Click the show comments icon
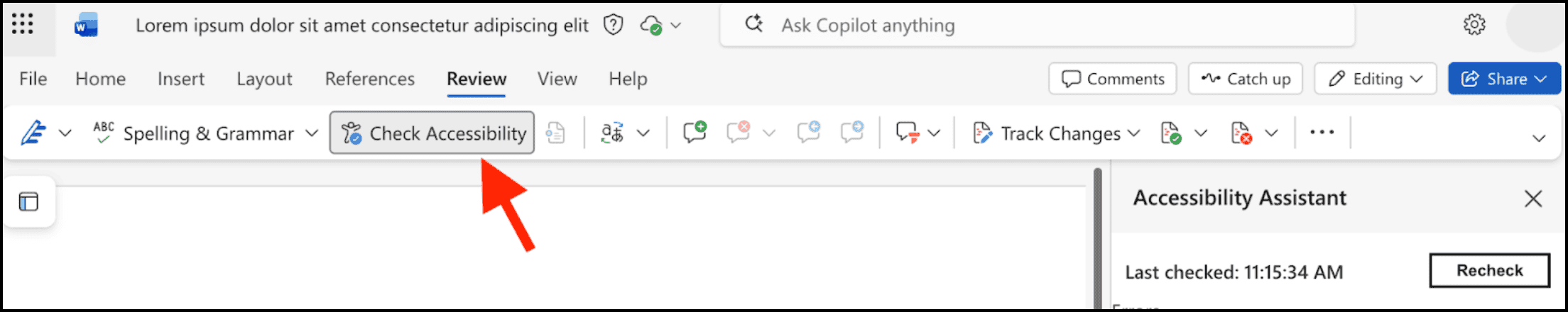This screenshot has height=312, width=1568. point(908,133)
